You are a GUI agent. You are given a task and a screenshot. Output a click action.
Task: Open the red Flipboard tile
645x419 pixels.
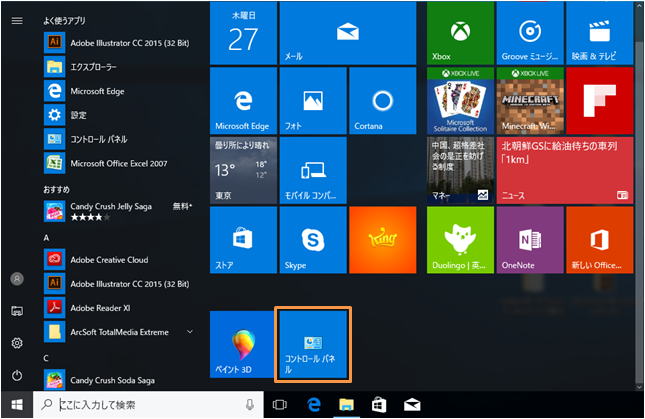[599, 101]
